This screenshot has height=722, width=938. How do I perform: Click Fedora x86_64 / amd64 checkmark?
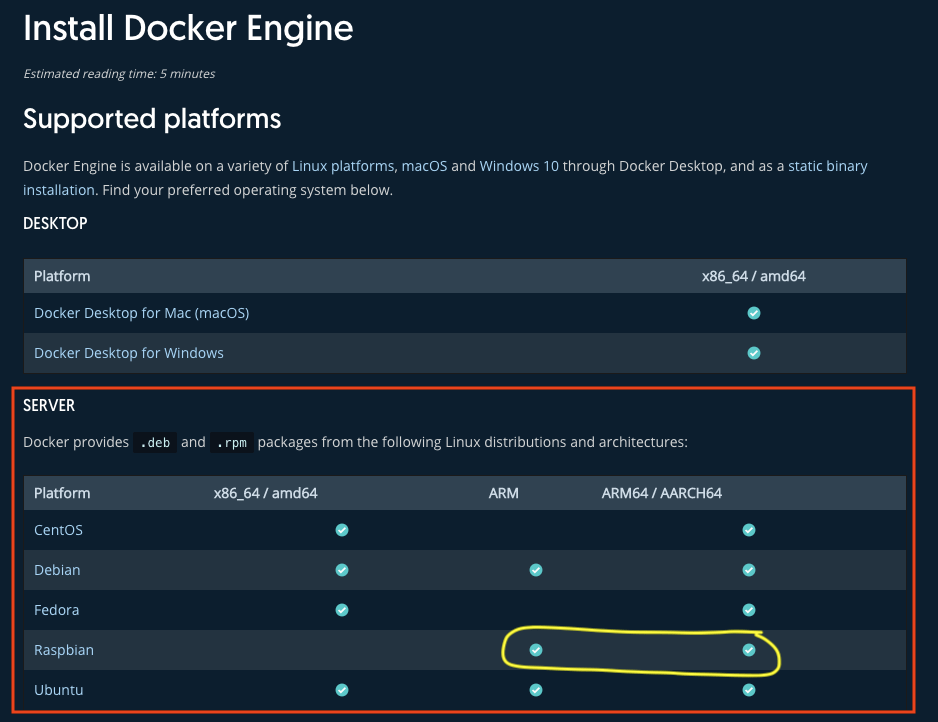click(342, 610)
